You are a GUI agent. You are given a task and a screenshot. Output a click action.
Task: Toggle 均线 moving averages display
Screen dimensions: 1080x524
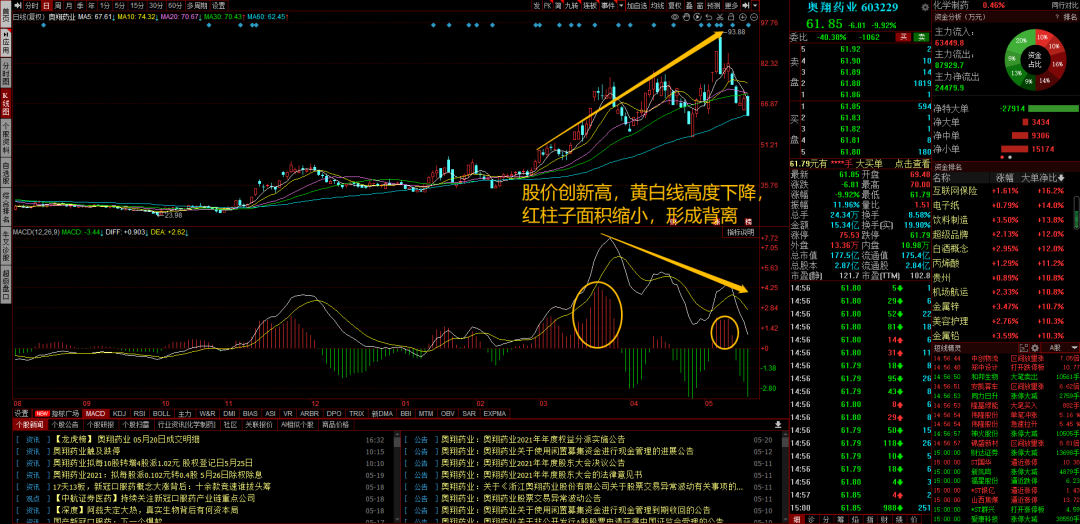tap(658, 5)
